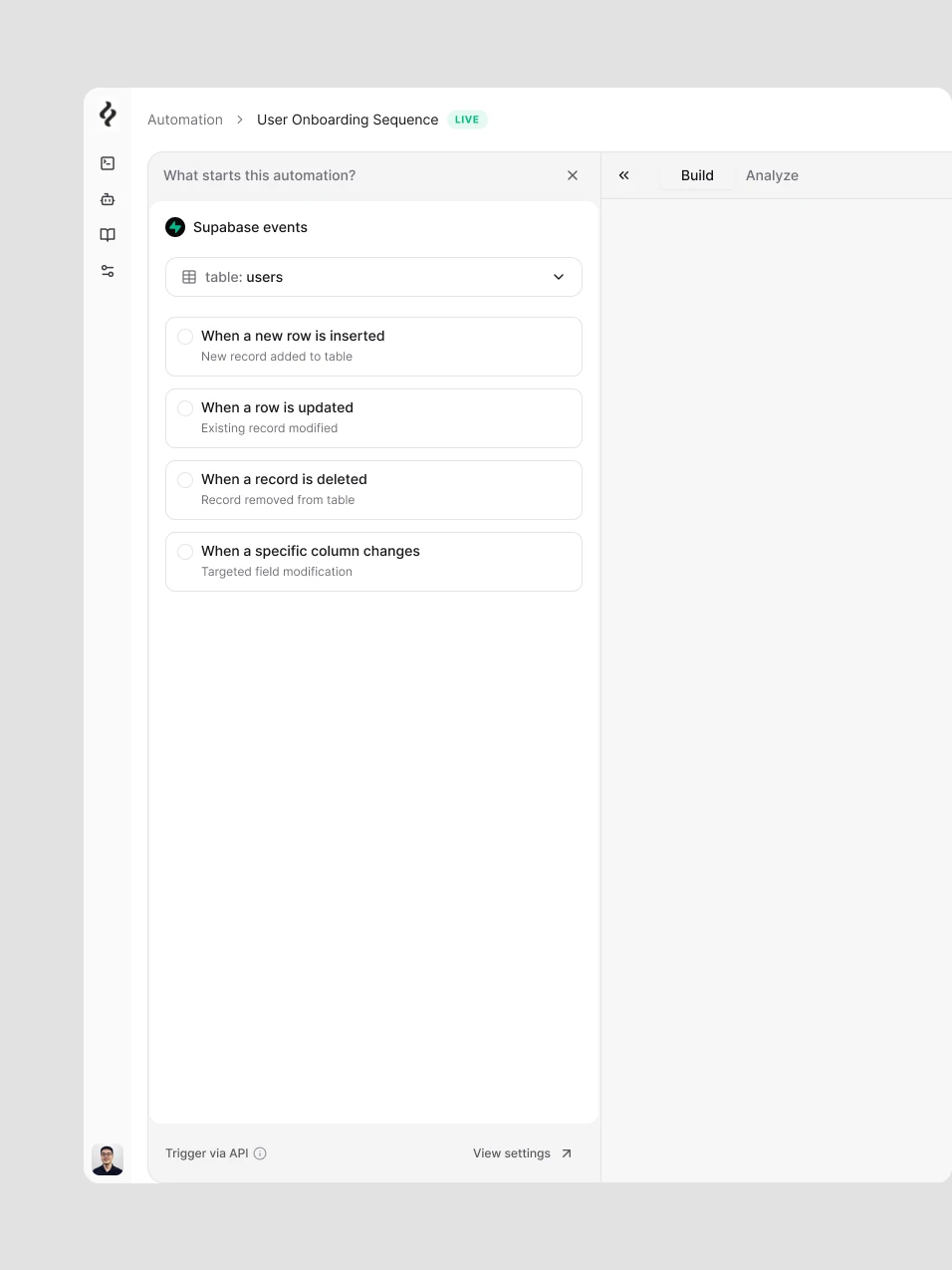This screenshot has width=952, height=1270.
Task: Click the 'Supabase events' heading
Action: pos(250,227)
